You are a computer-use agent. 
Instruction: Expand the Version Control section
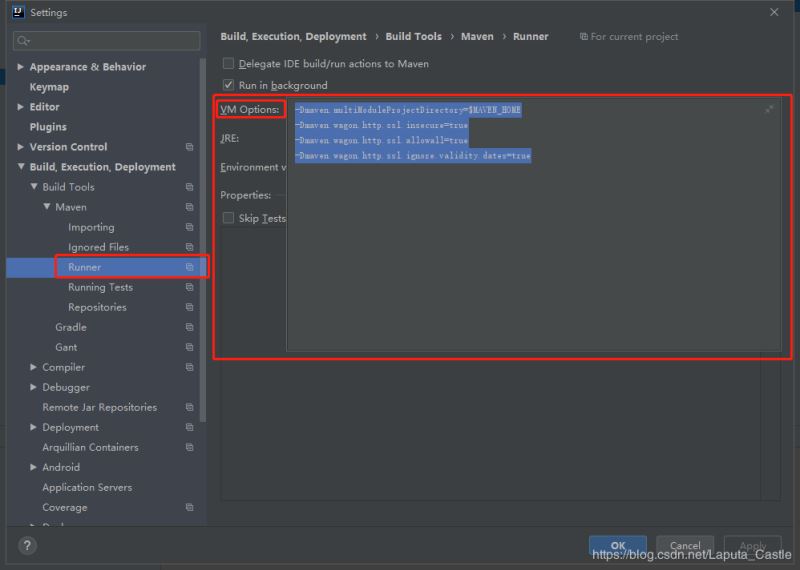20,147
